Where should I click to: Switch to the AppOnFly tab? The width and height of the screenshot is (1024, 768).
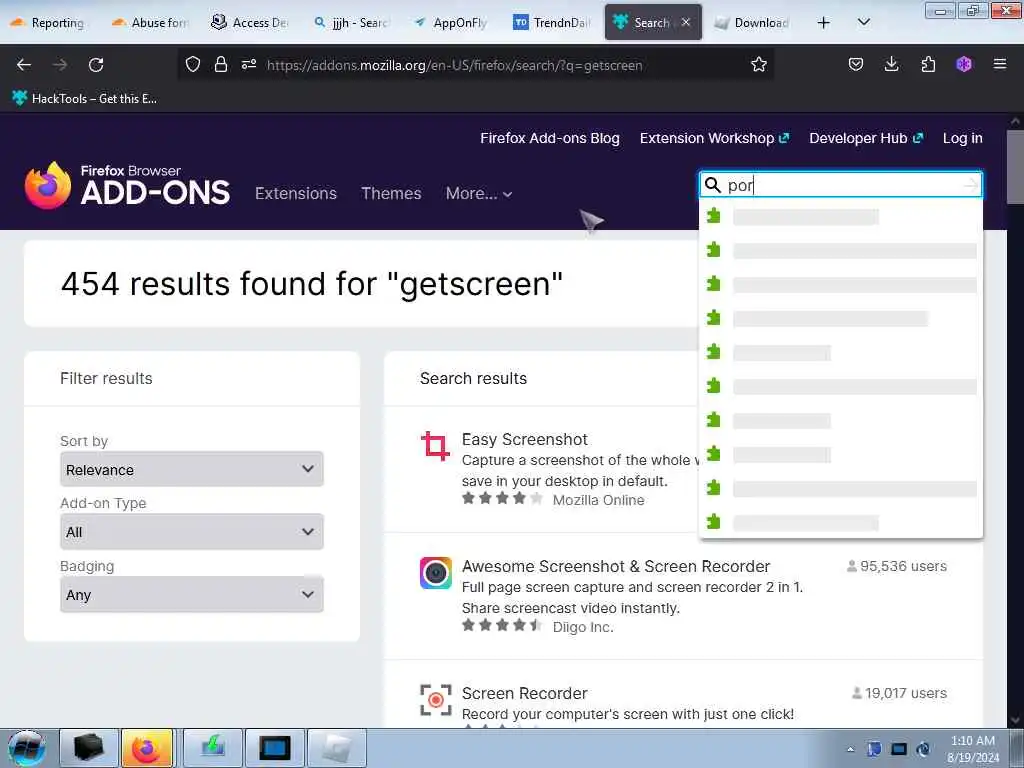click(x=451, y=22)
